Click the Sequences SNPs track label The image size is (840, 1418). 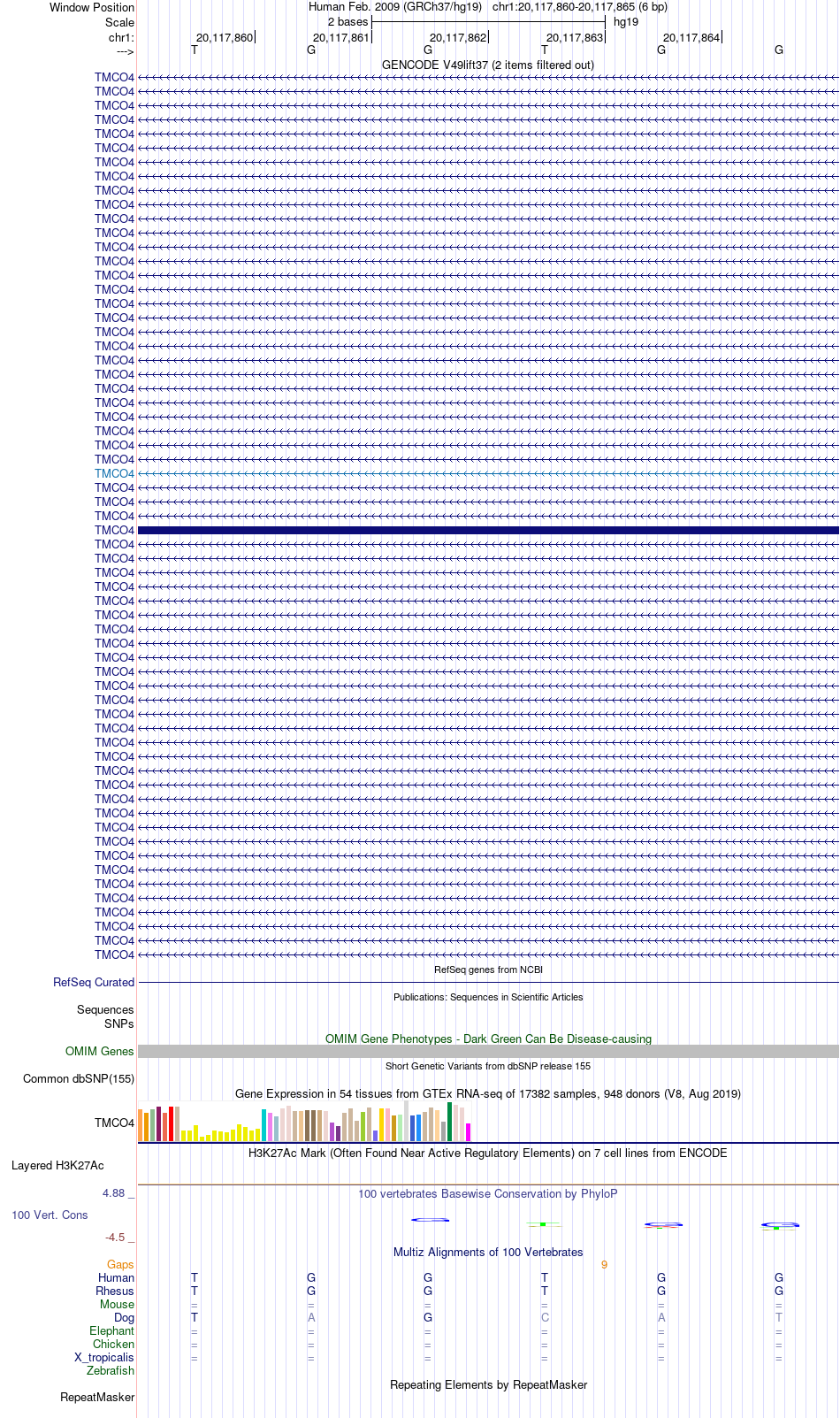click(x=105, y=1016)
